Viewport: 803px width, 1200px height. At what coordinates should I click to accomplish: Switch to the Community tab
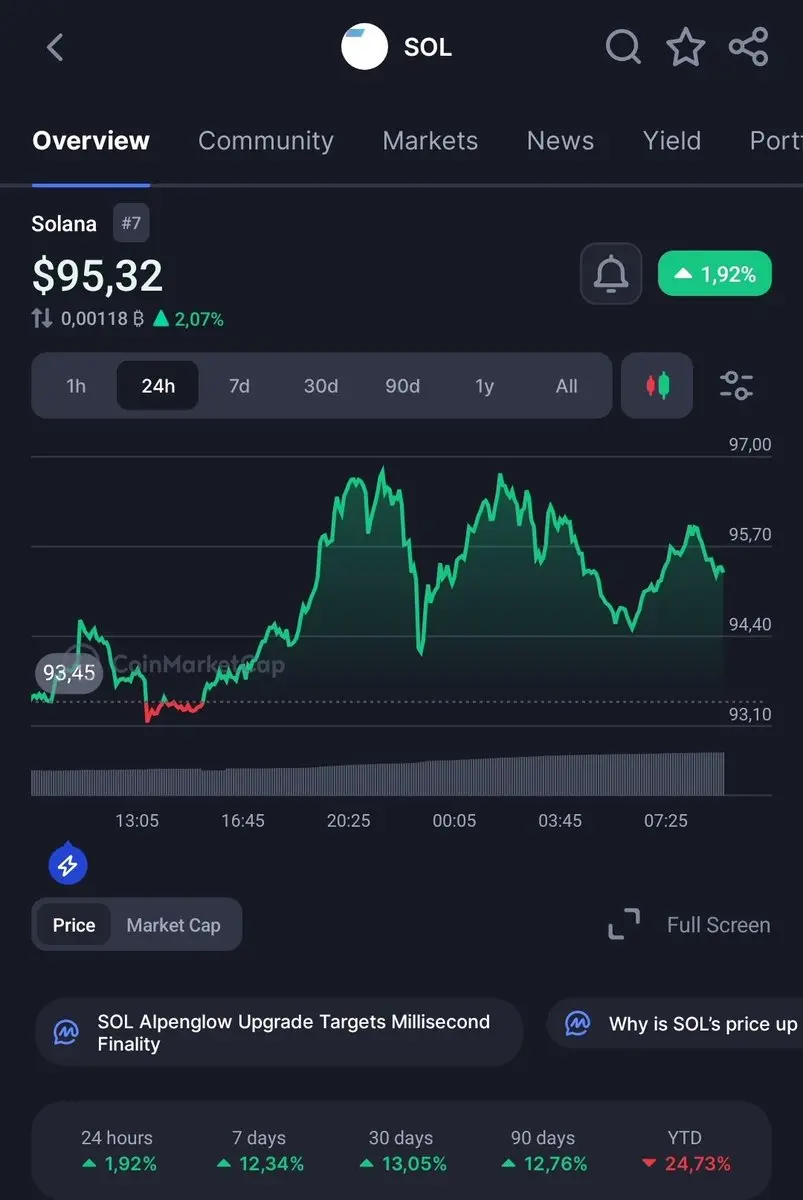point(266,141)
